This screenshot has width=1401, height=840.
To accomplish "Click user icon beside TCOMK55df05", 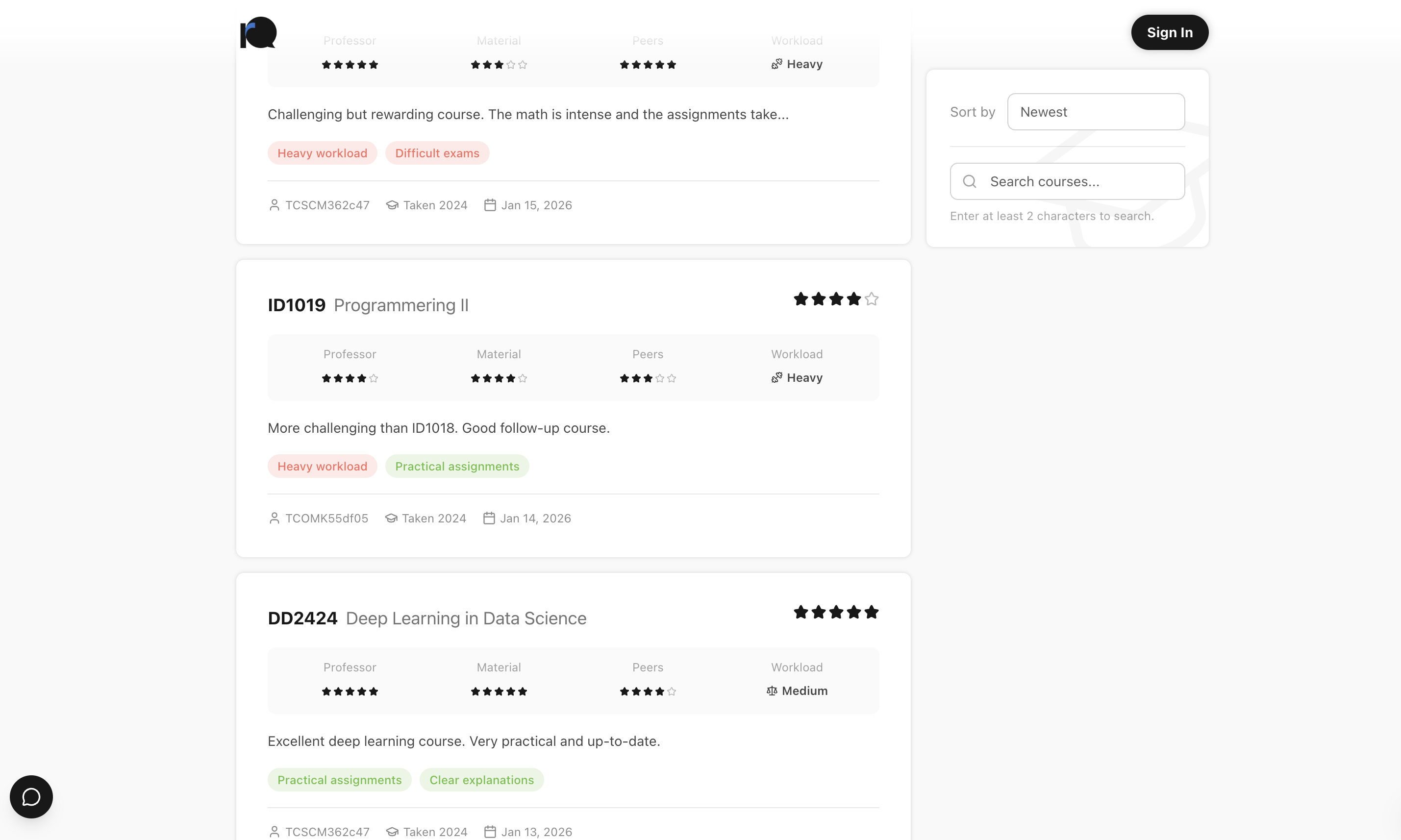I will [x=275, y=518].
